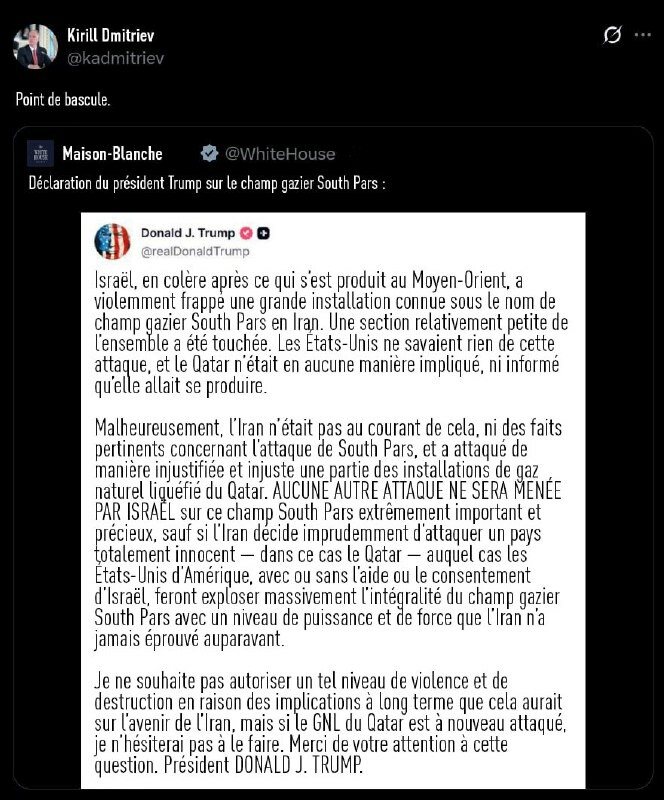
Task: Click the White House profile icon
Action: (x=40, y=153)
